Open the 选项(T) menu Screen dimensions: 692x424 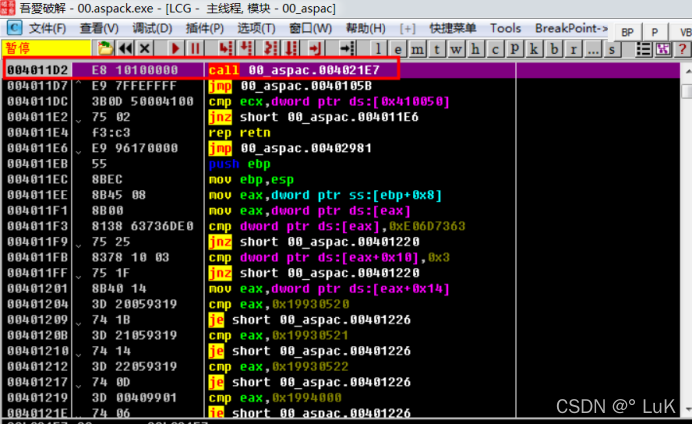(256, 29)
